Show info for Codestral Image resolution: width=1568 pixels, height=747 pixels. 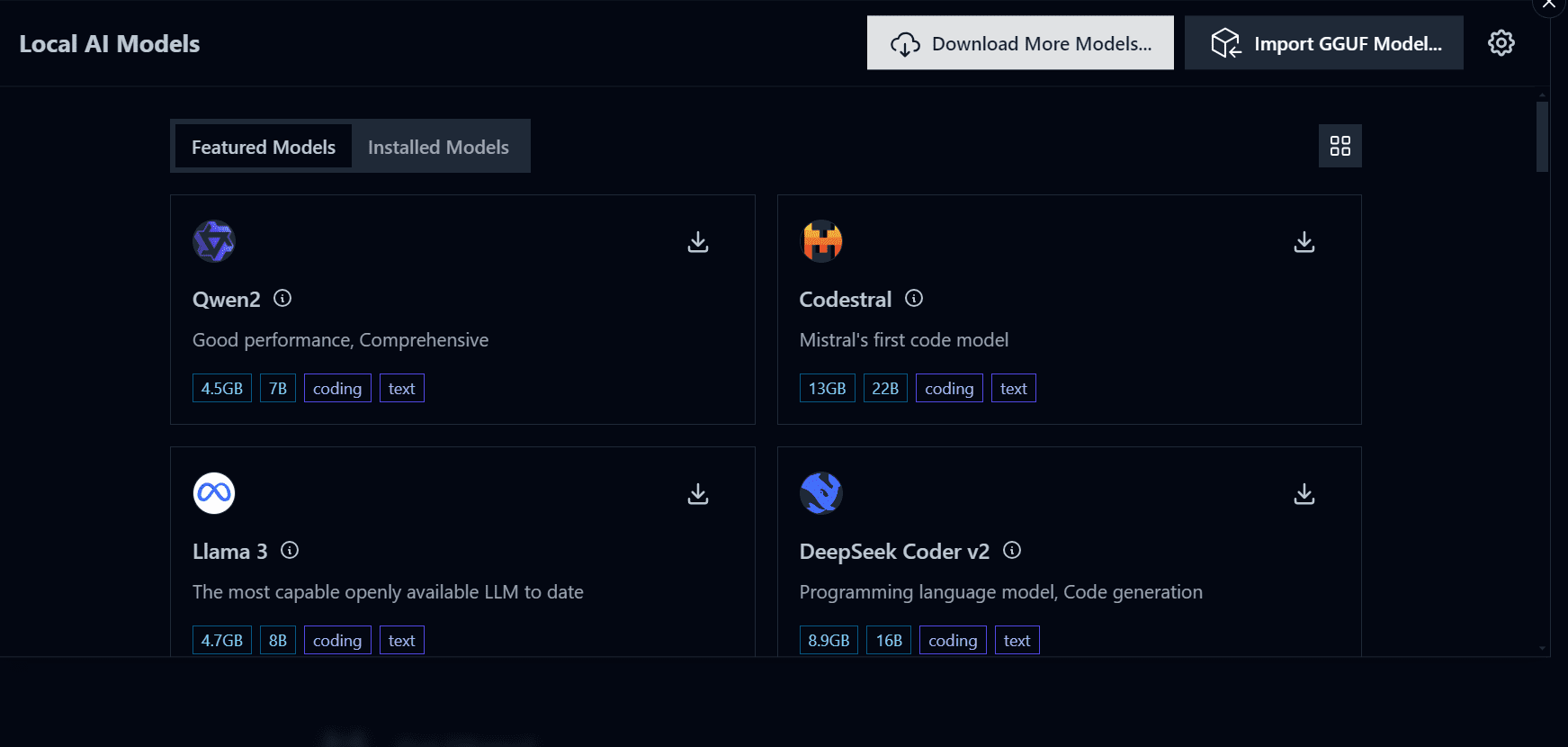pos(914,298)
